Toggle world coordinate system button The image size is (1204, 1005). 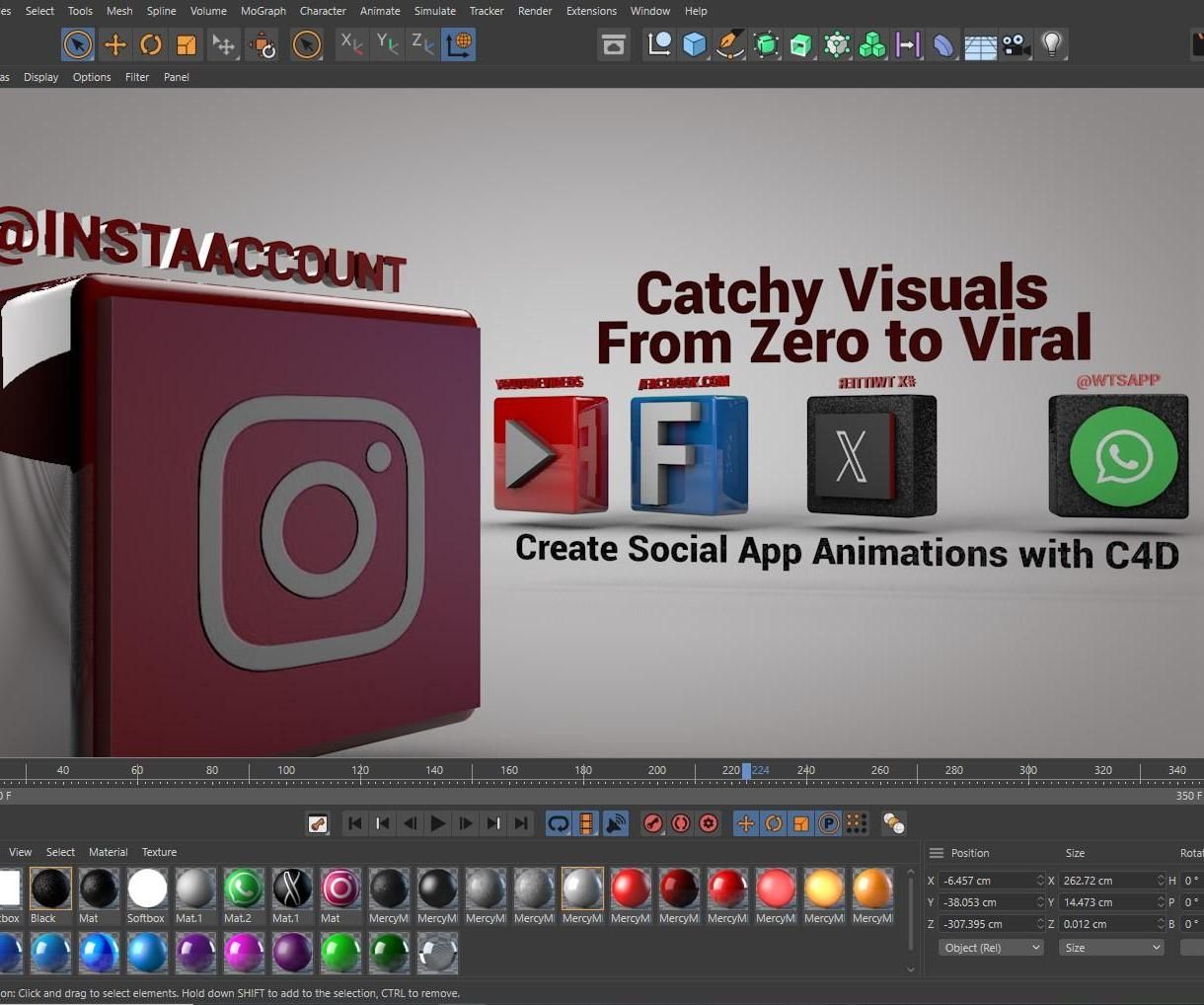coord(459,44)
